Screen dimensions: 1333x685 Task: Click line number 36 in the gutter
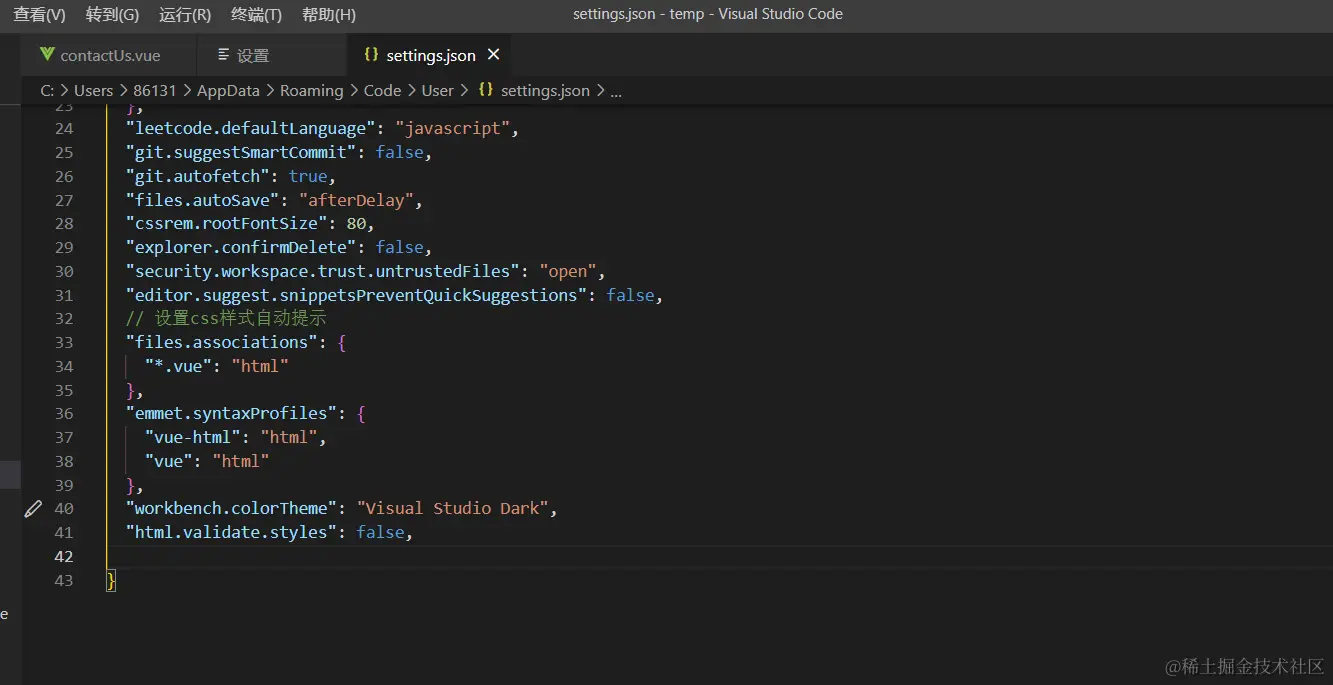[64, 413]
